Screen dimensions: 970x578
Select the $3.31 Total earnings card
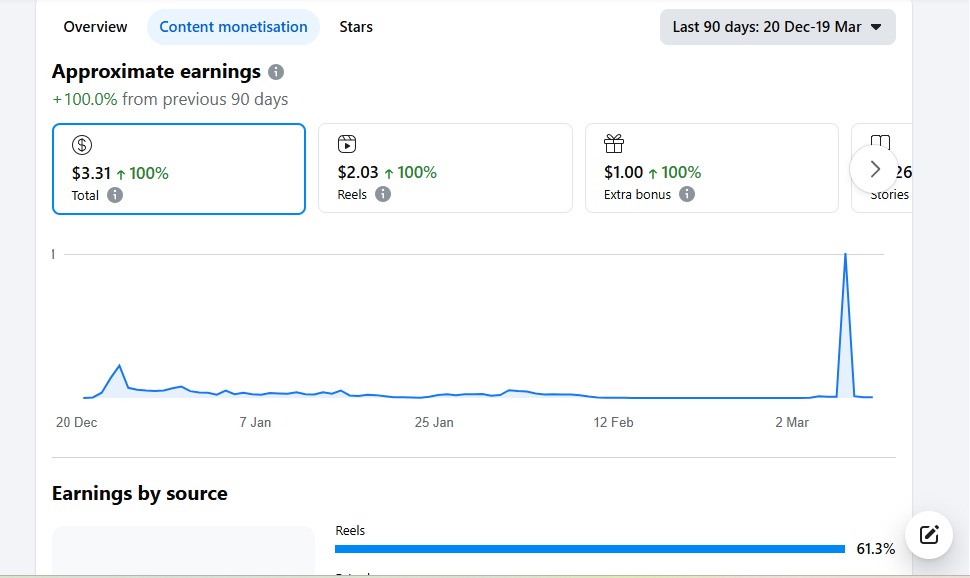178,169
